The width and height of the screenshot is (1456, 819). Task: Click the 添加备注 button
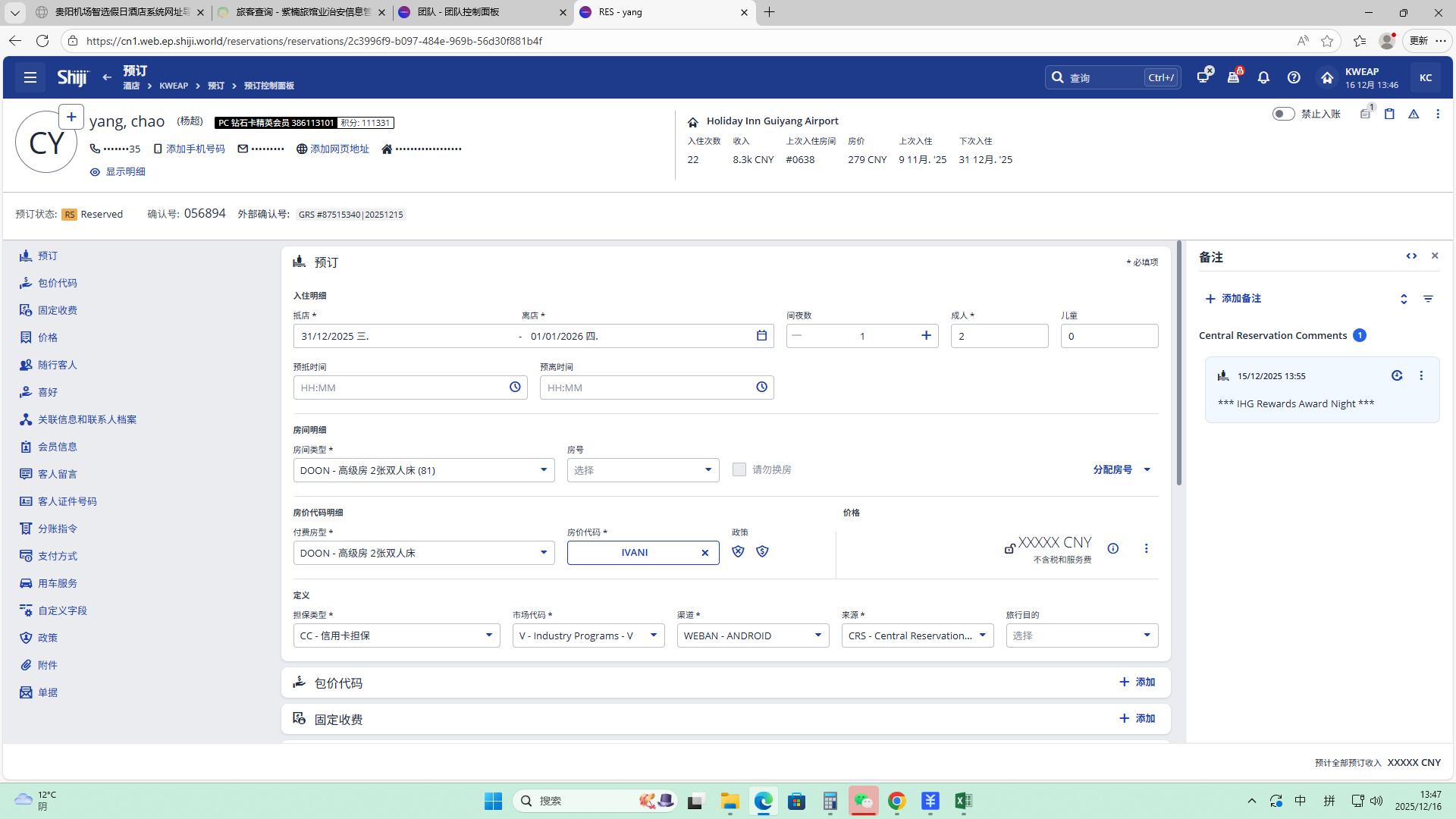pos(1233,299)
